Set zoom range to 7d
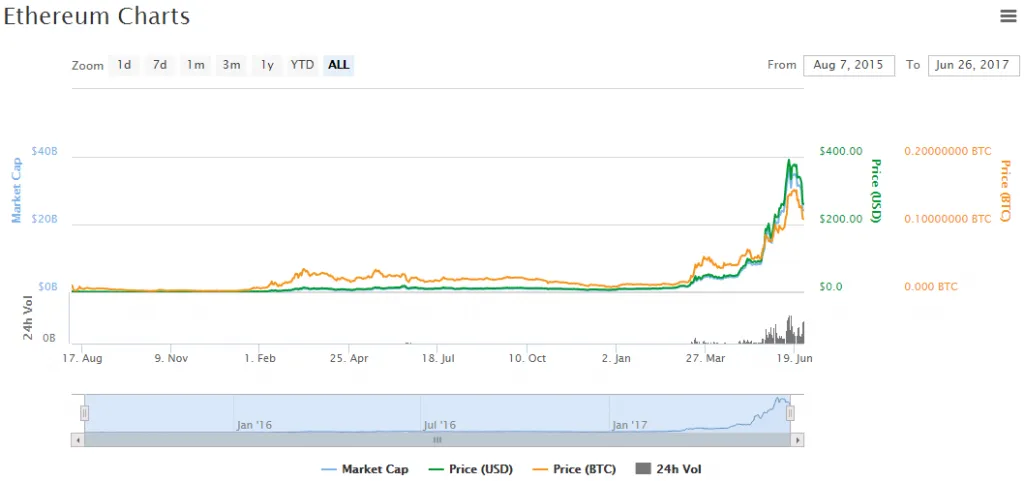Viewport: 1024px width, 481px height. [x=160, y=65]
